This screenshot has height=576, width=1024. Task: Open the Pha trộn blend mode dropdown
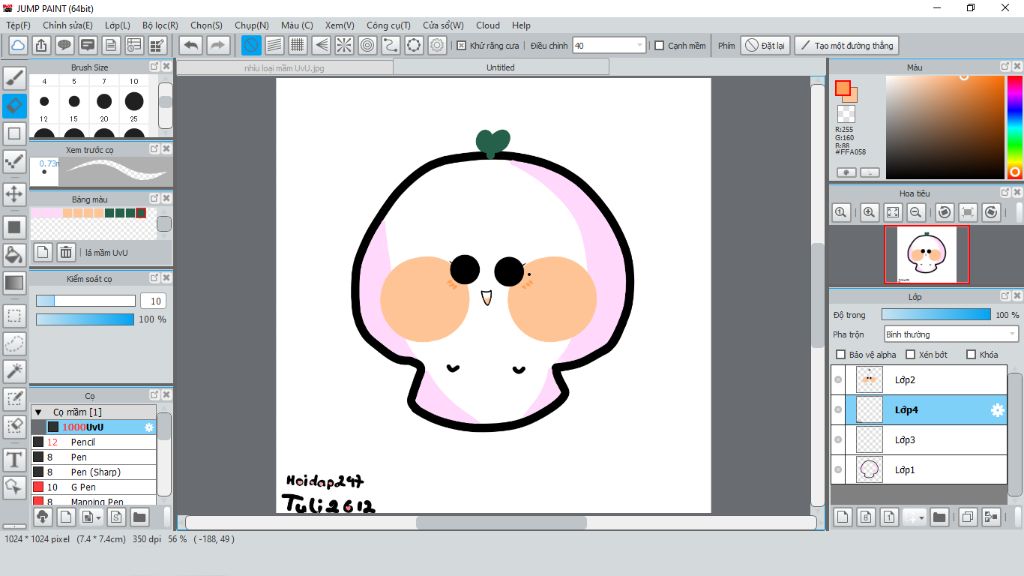(950, 334)
